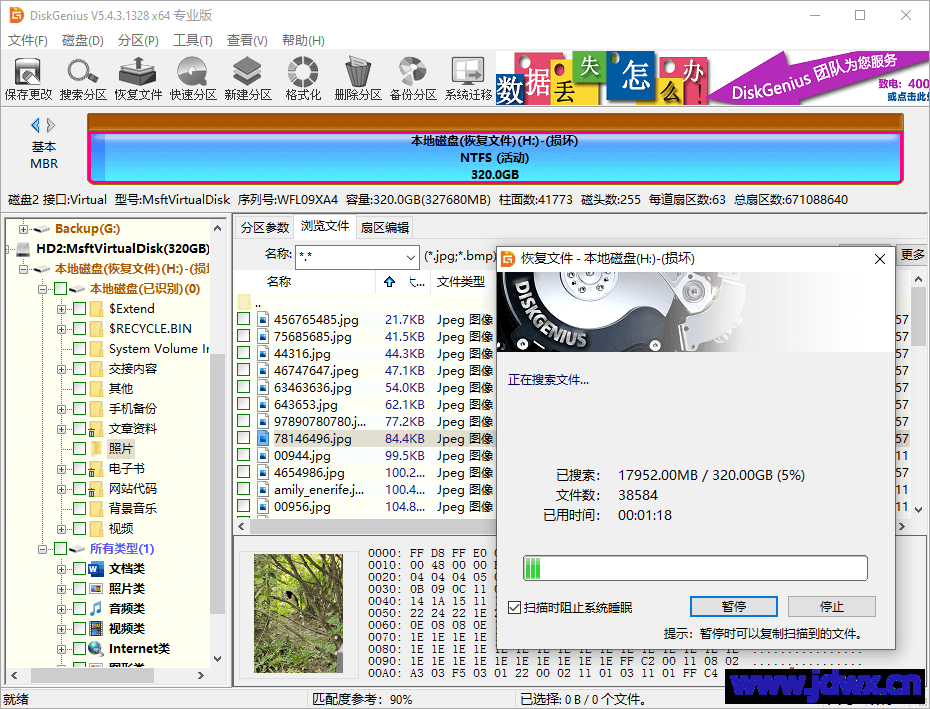
Task: Expand the 音频类 type node
Action: 61,609
